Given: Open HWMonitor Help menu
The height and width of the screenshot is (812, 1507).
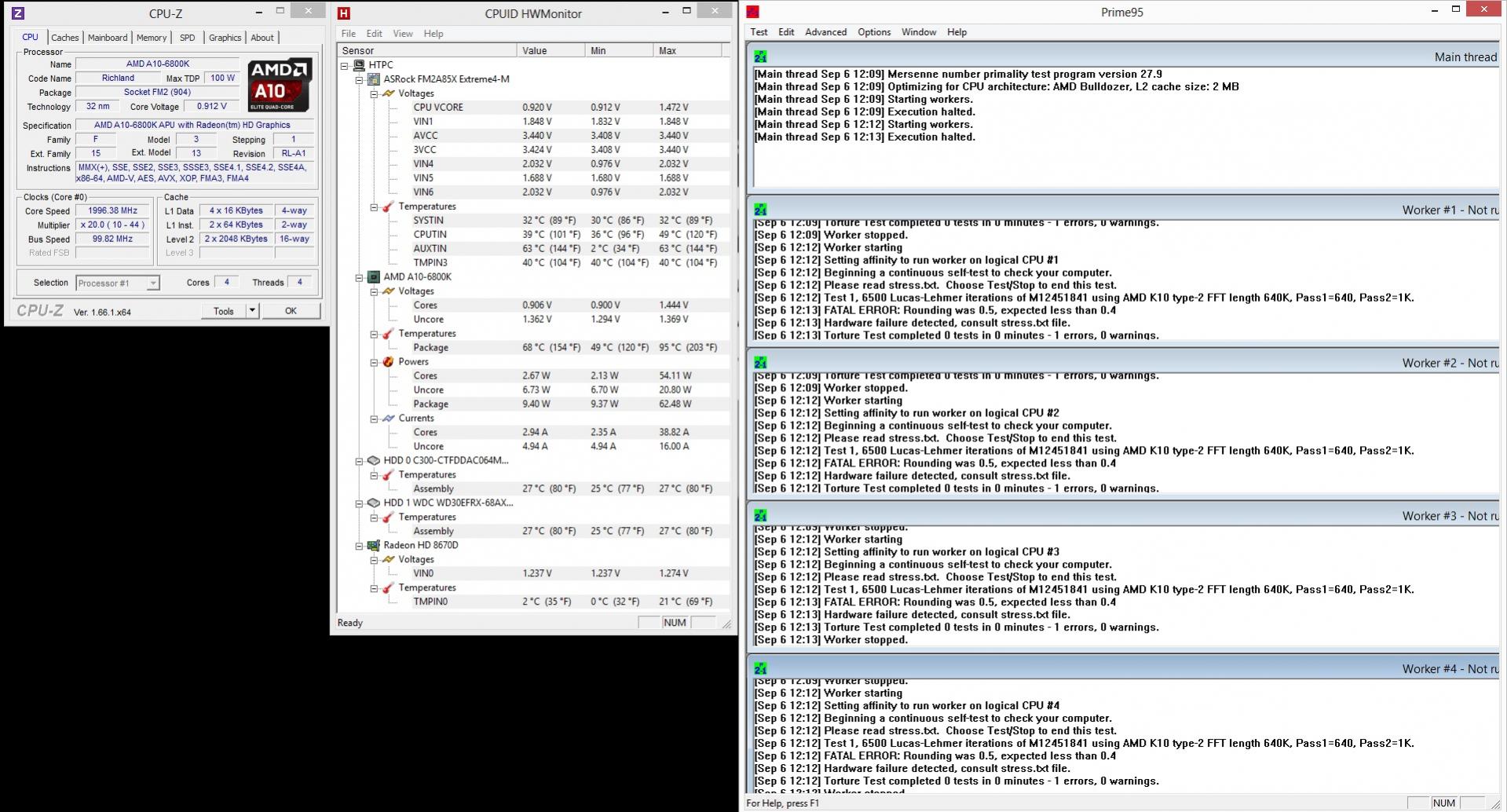Looking at the screenshot, I should click(433, 34).
